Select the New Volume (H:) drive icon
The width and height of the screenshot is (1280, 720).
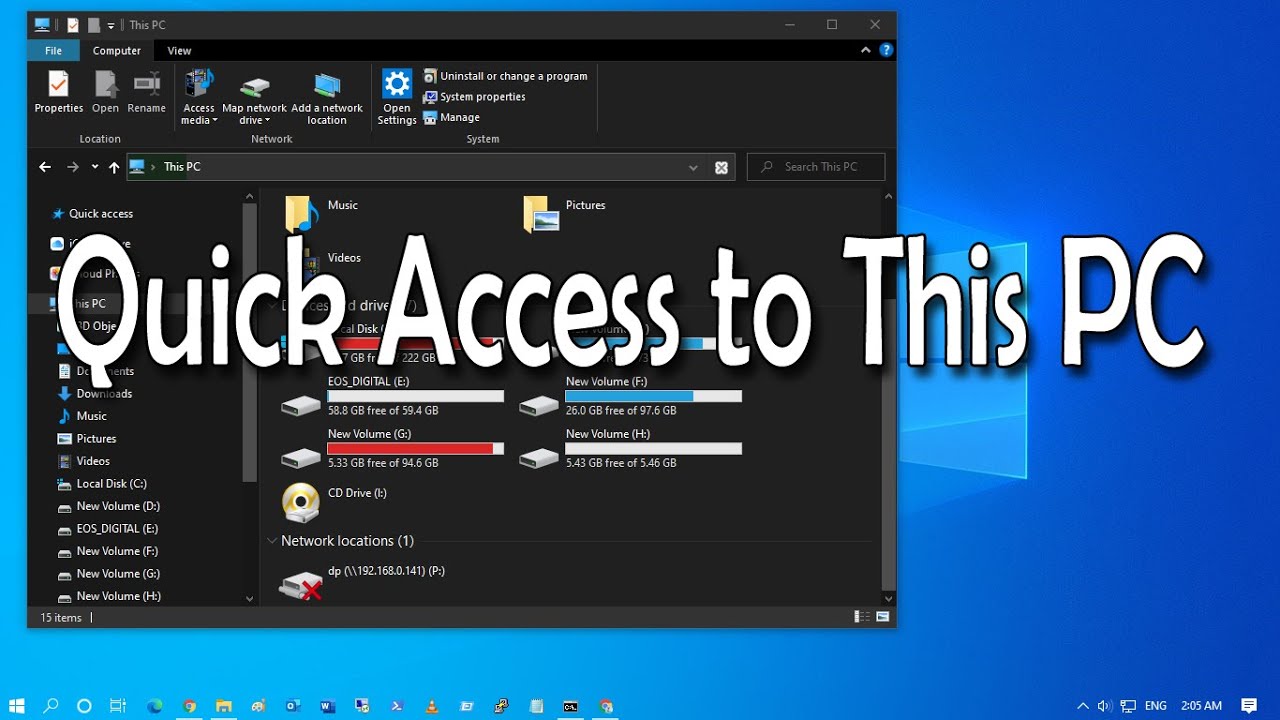tap(539, 458)
